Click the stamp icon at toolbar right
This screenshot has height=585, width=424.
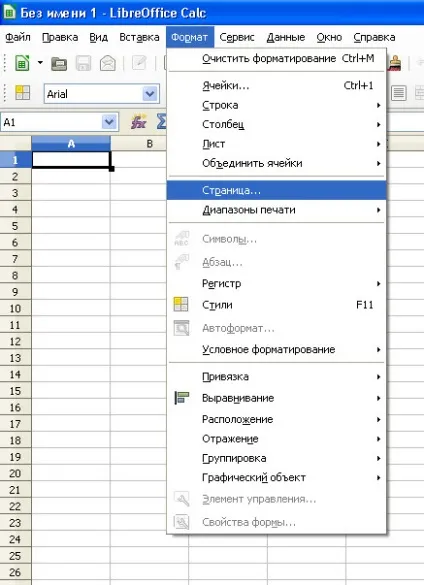[x=395, y=63]
